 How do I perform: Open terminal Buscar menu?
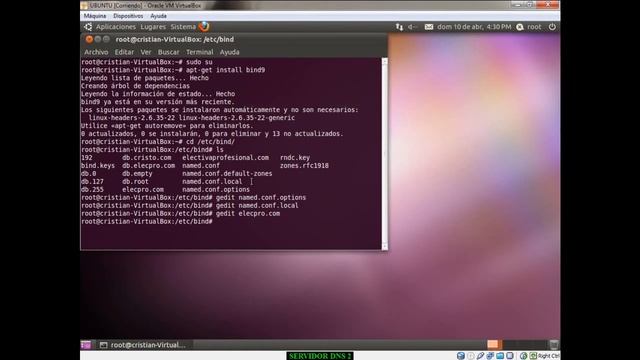pos(169,52)
